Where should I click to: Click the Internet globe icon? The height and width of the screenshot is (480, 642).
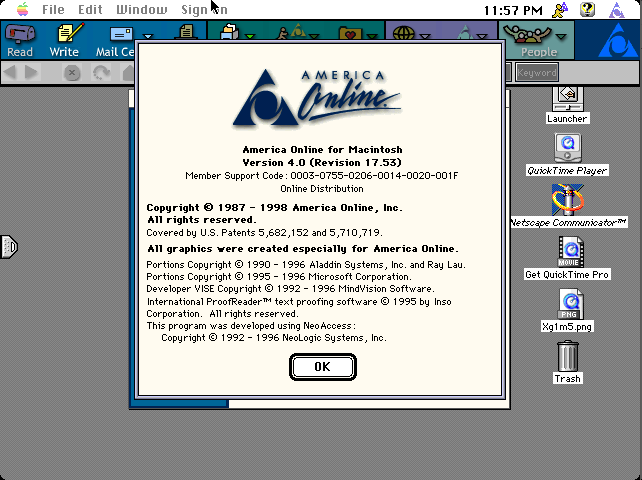point(404,33)
